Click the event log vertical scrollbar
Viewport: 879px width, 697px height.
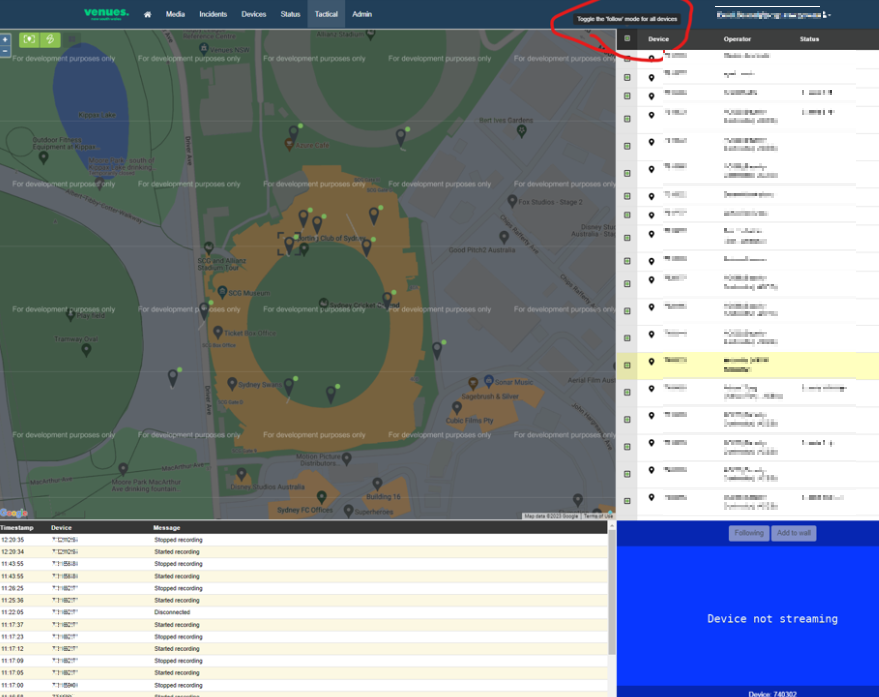[x=612, y=592]
